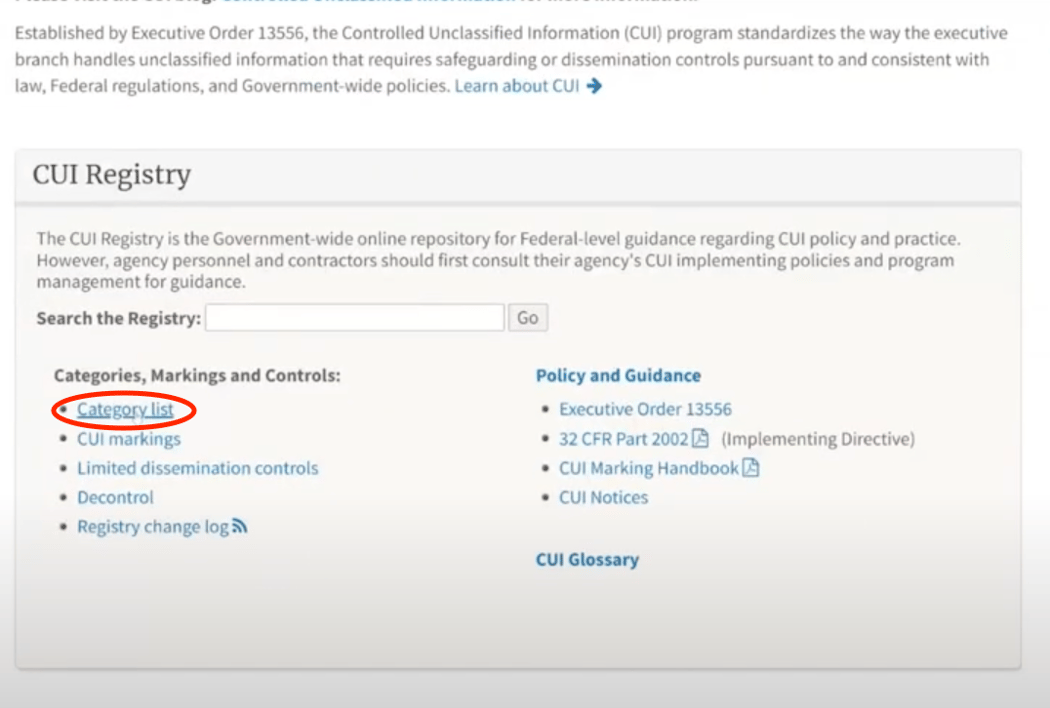Click the Search the Registry label
Image resolution: width=1050 pixels, height=708 pixels.
118,318
